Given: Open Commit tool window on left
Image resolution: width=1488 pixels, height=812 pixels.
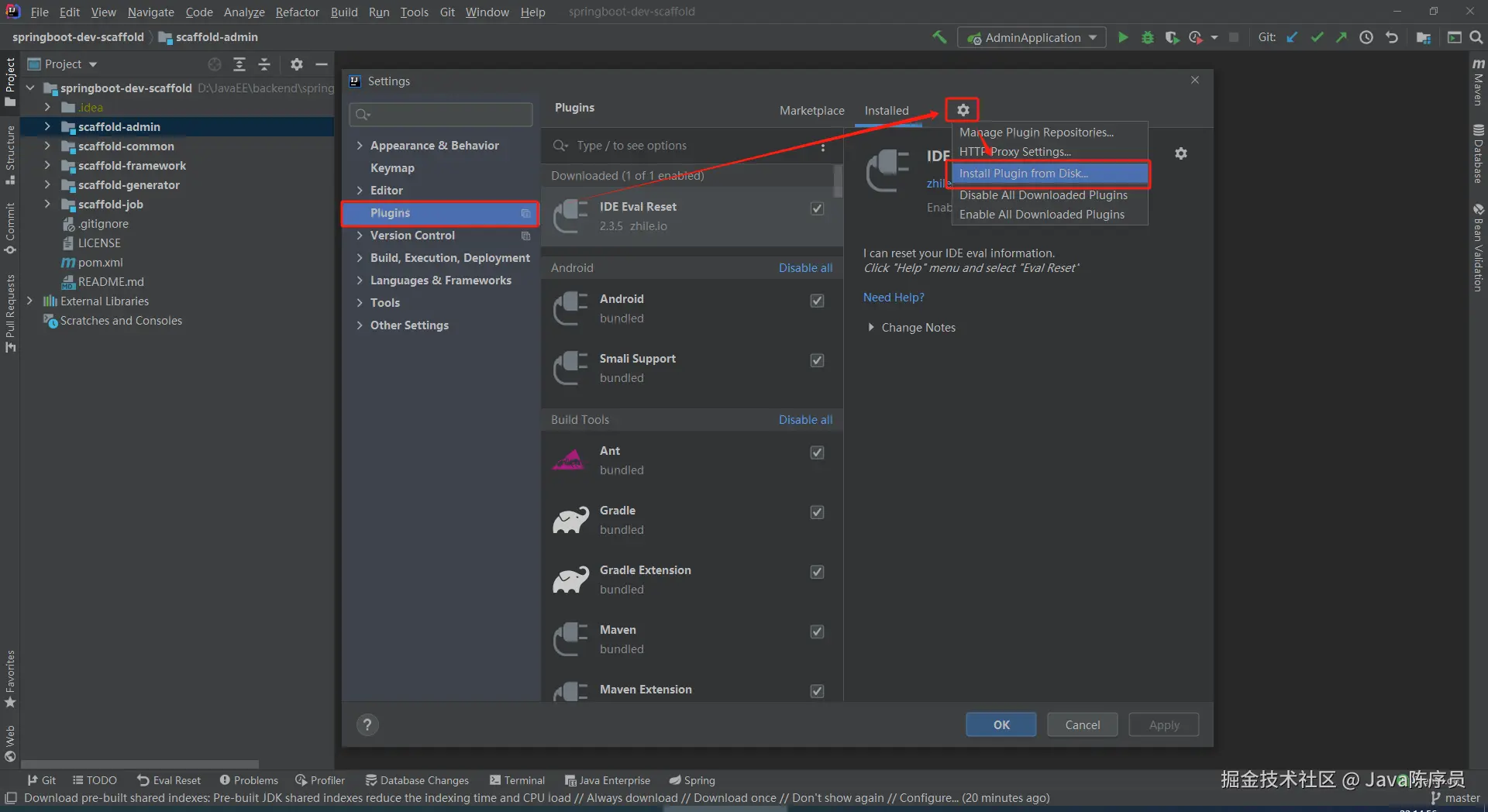Looking at the screenshot, I should pyautogui.click(x=10, y=229).
